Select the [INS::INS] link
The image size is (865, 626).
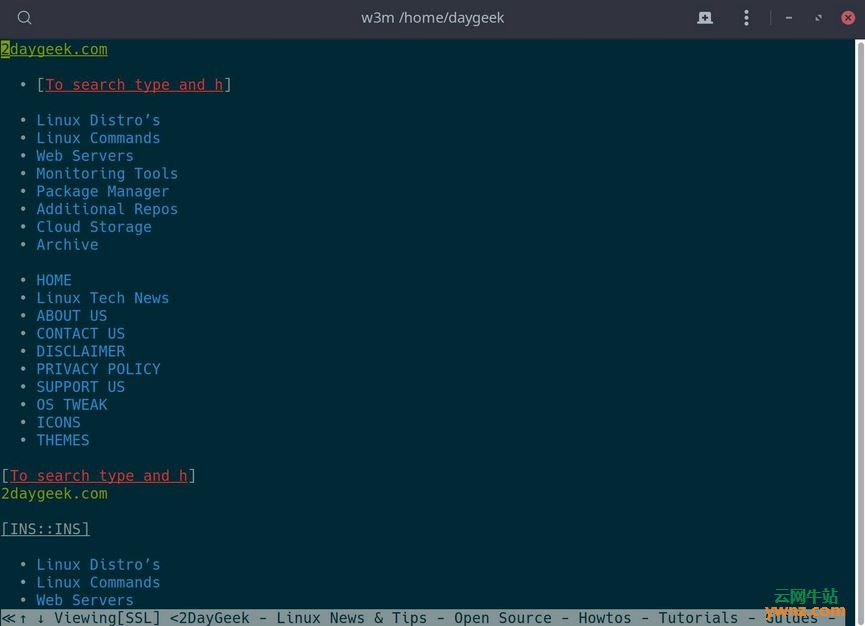tap(45, 529)
